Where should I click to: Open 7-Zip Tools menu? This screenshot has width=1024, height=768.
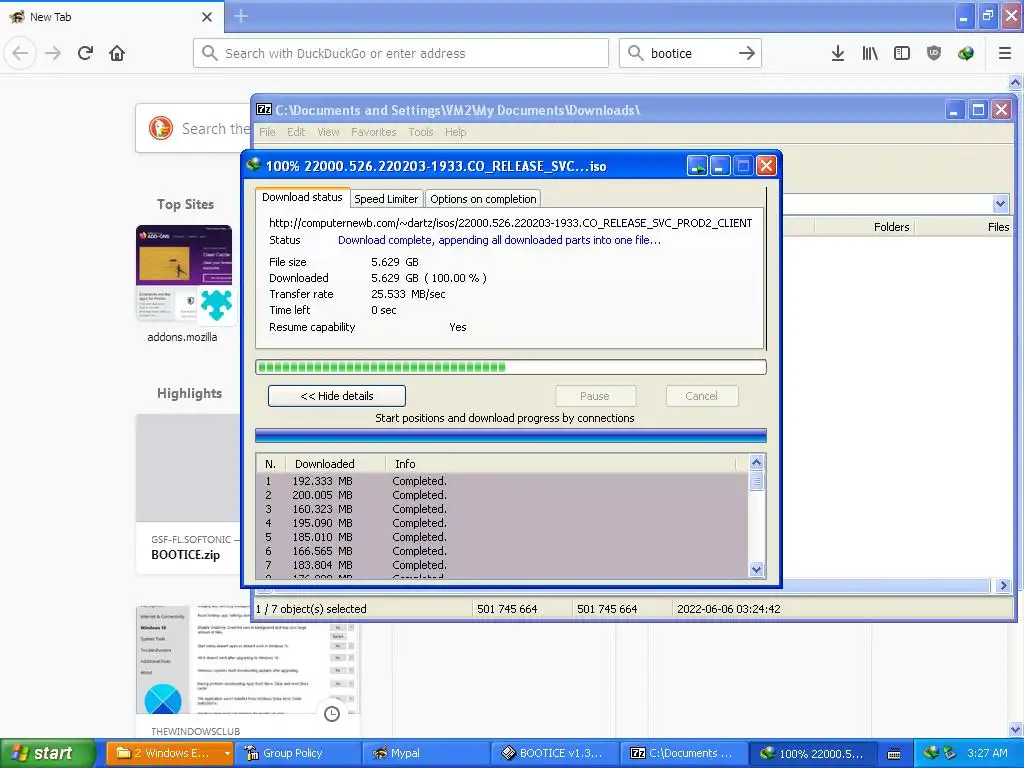click(421, 132)
